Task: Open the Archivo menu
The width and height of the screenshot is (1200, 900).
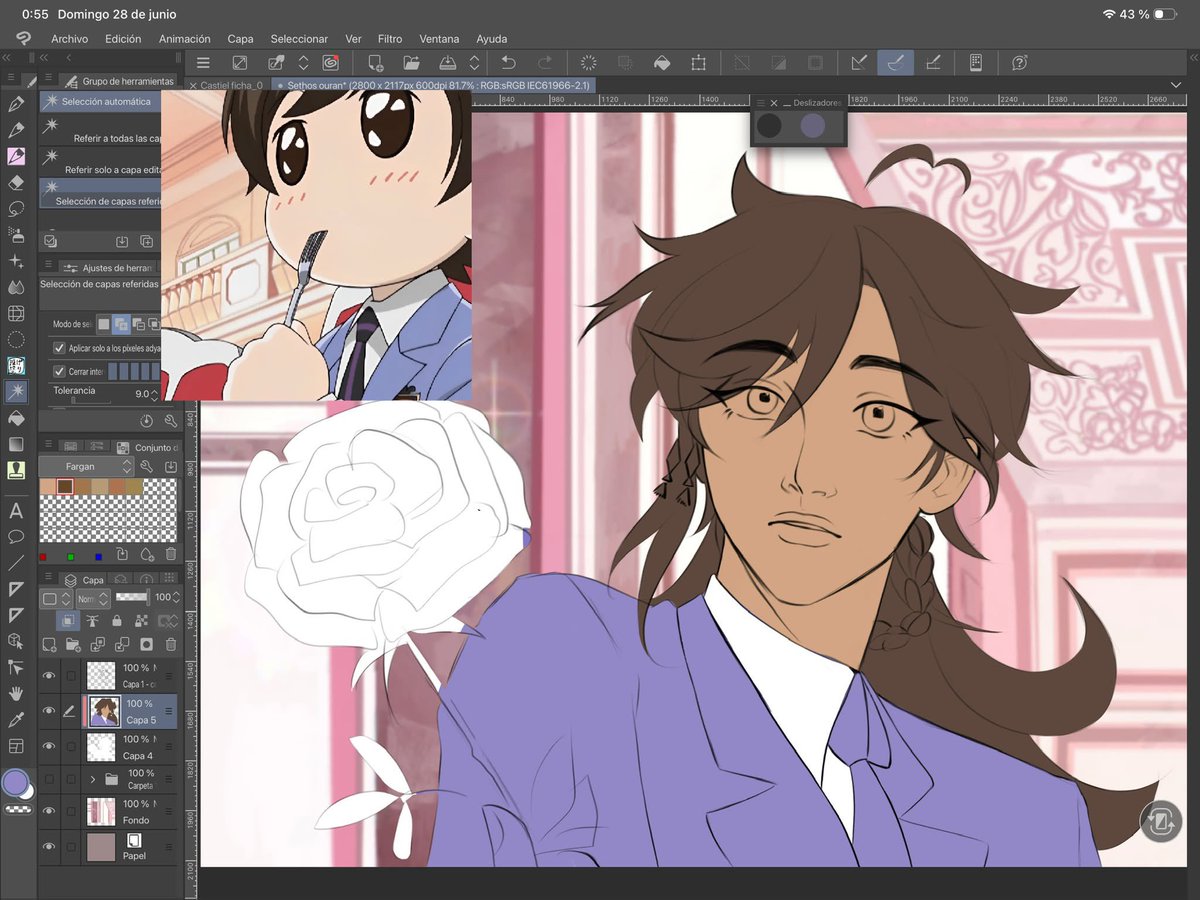Action: pos(69,39)
